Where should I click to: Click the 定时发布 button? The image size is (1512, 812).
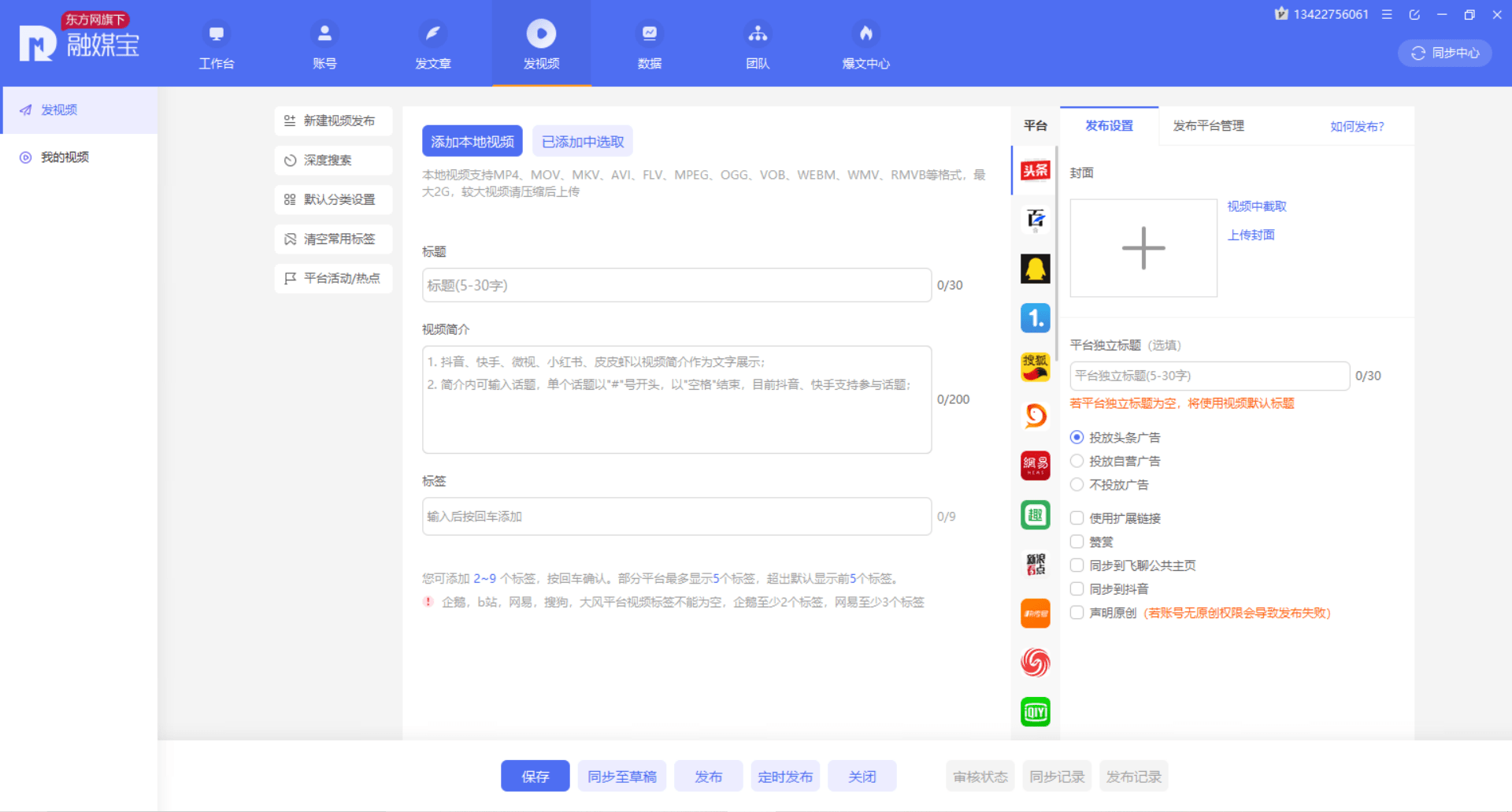pos(785,777)
